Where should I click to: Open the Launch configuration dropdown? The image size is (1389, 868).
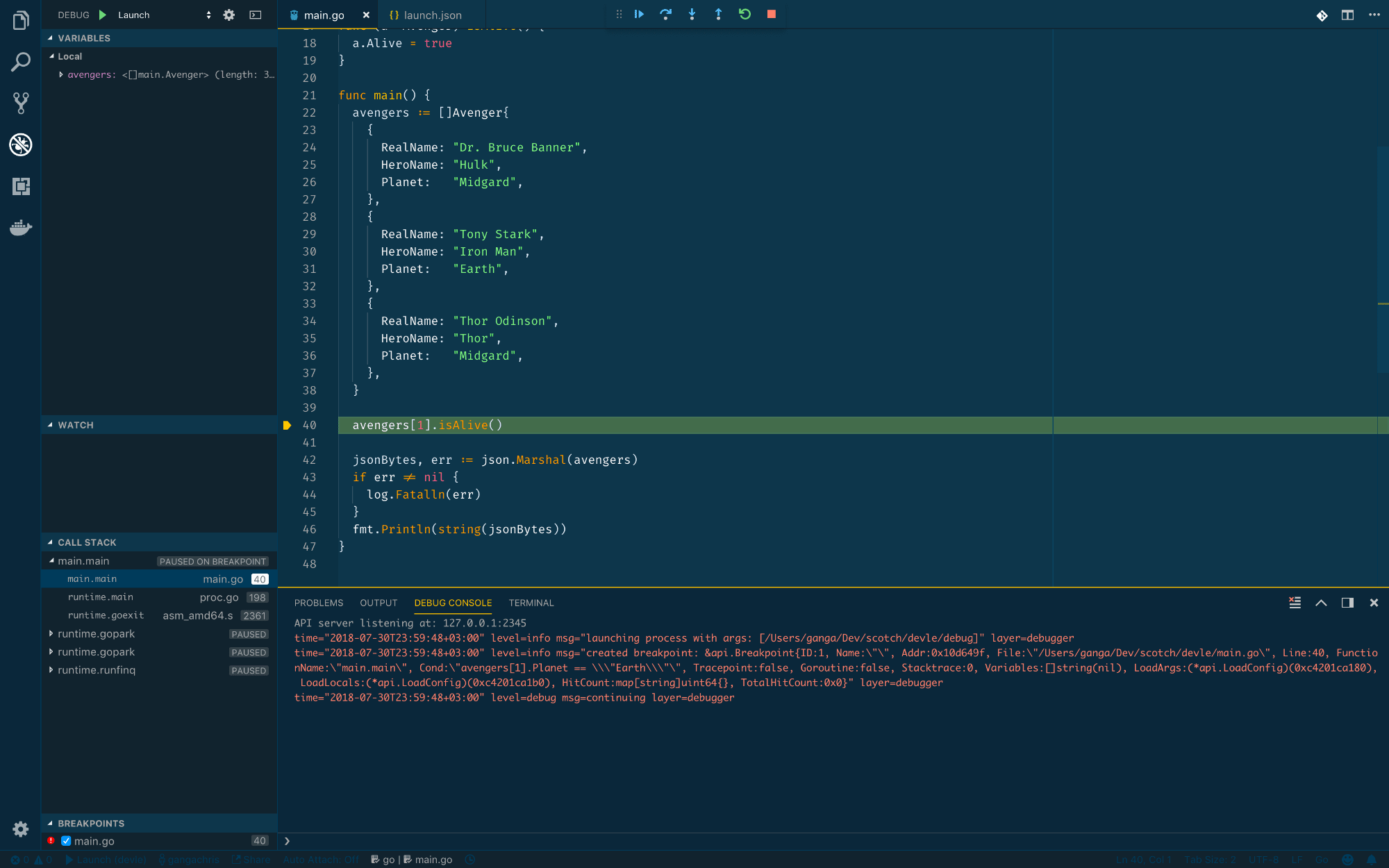pyautogui.click(x=207, y=15)
